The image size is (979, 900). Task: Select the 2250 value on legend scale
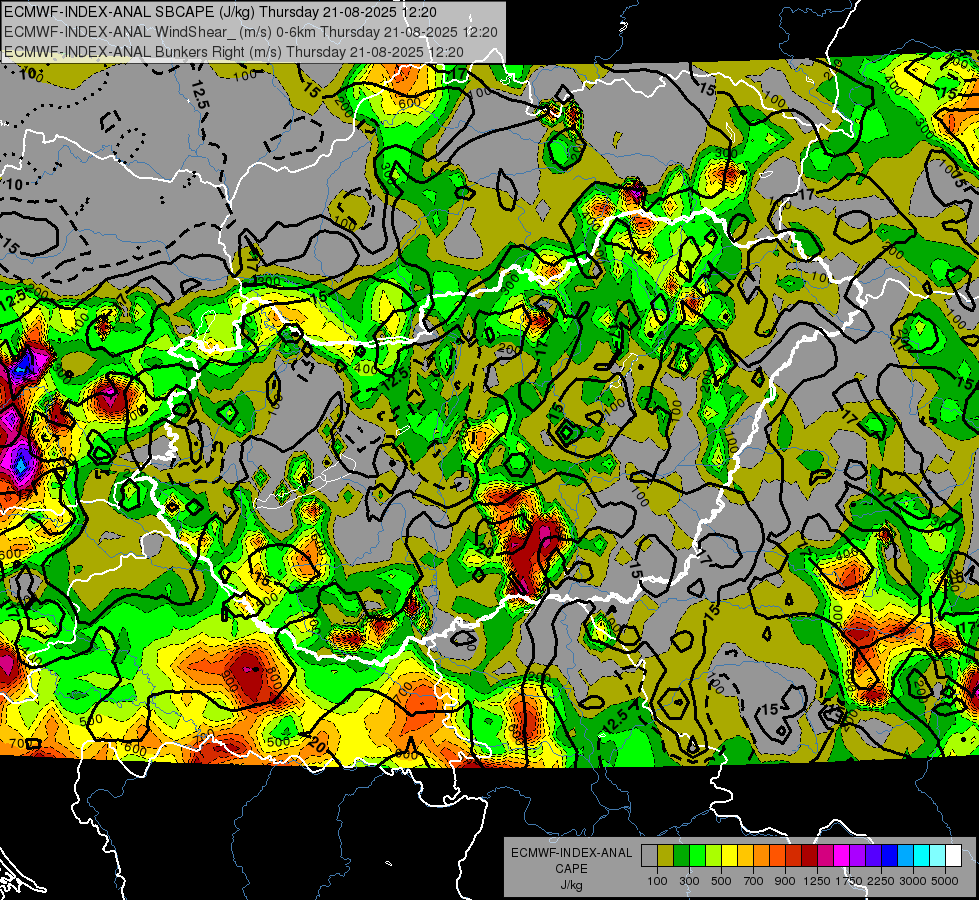coord(882,881)
